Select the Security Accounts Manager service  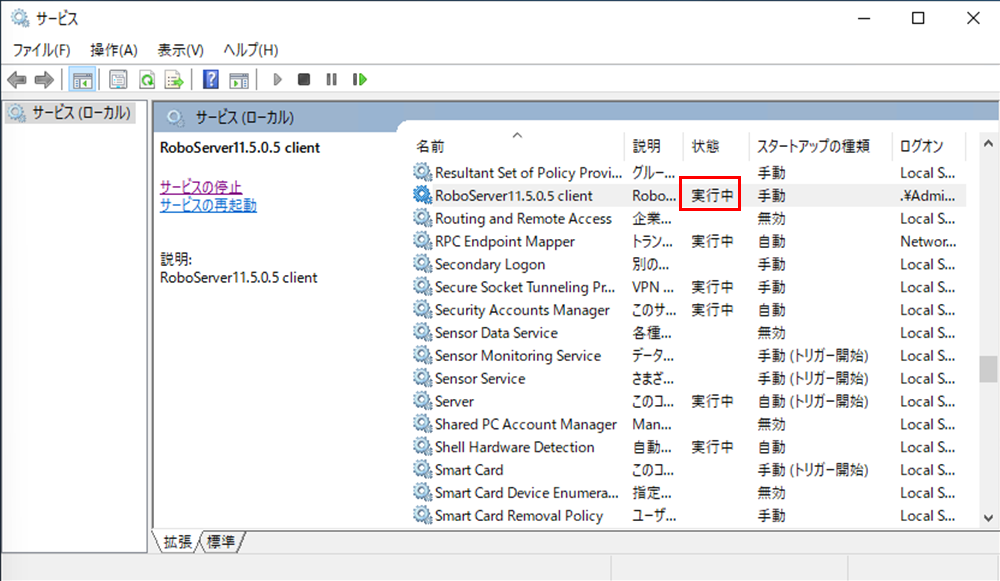click(522, 310)
